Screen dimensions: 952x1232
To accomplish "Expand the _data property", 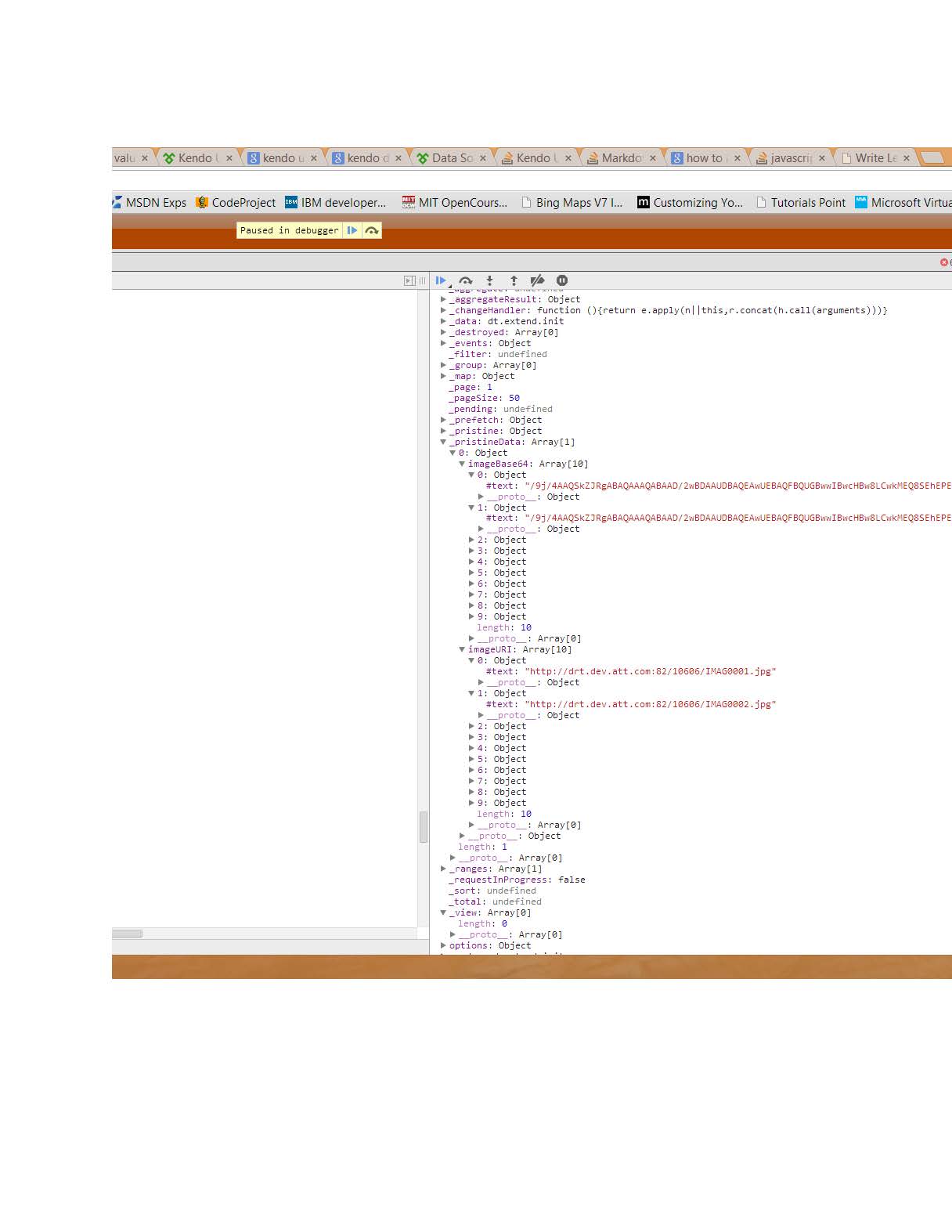I will (443, 321).
